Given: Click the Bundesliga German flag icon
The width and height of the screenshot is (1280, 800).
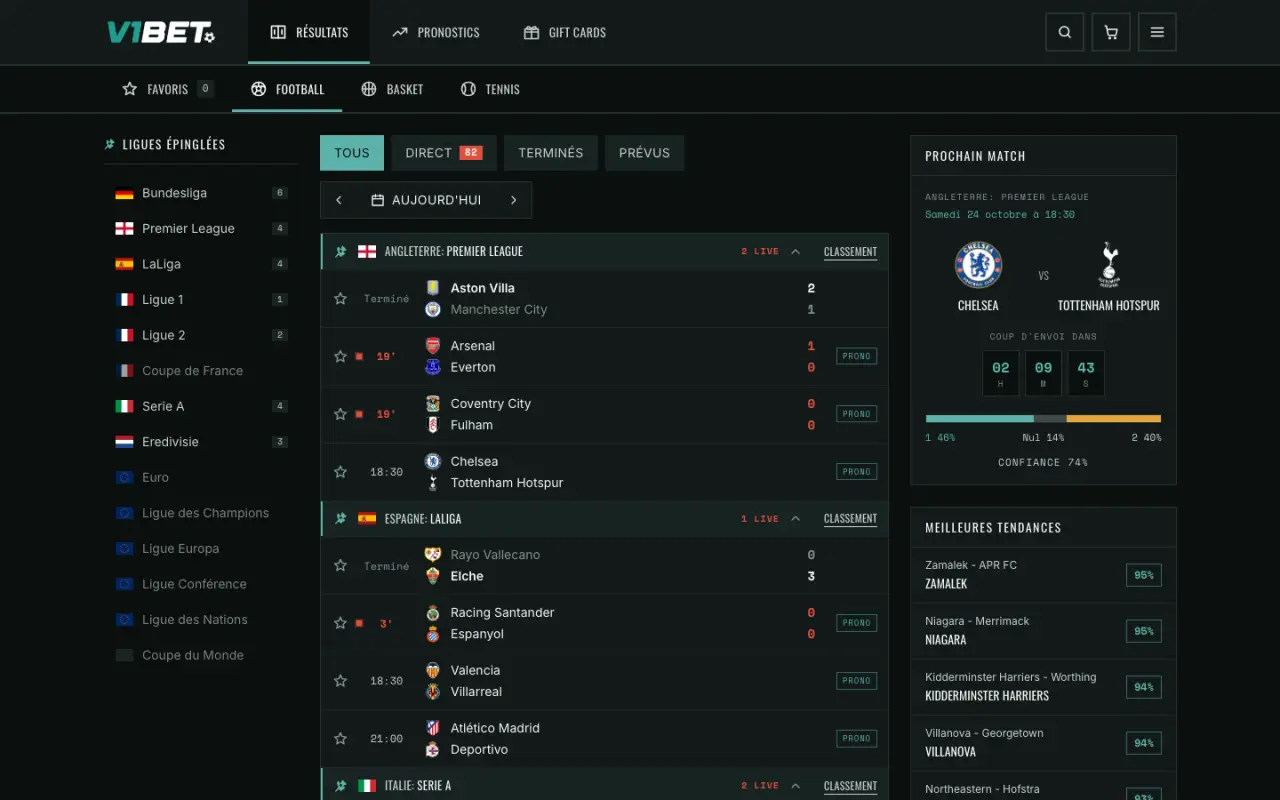Looking at the screenshot, I should tap(124, 193).
